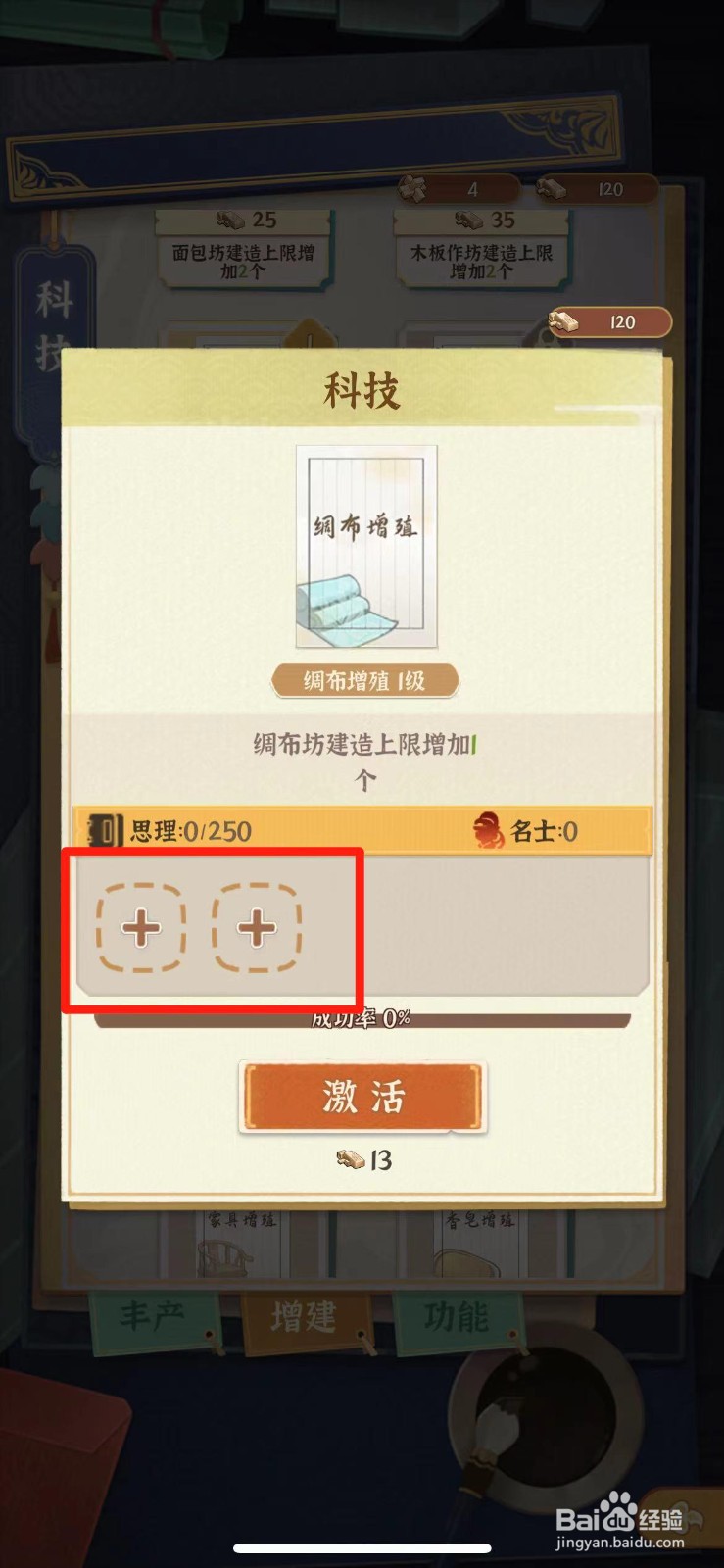
Task: Tap the first plus slot to add a scholar
Action: (141, 927)
